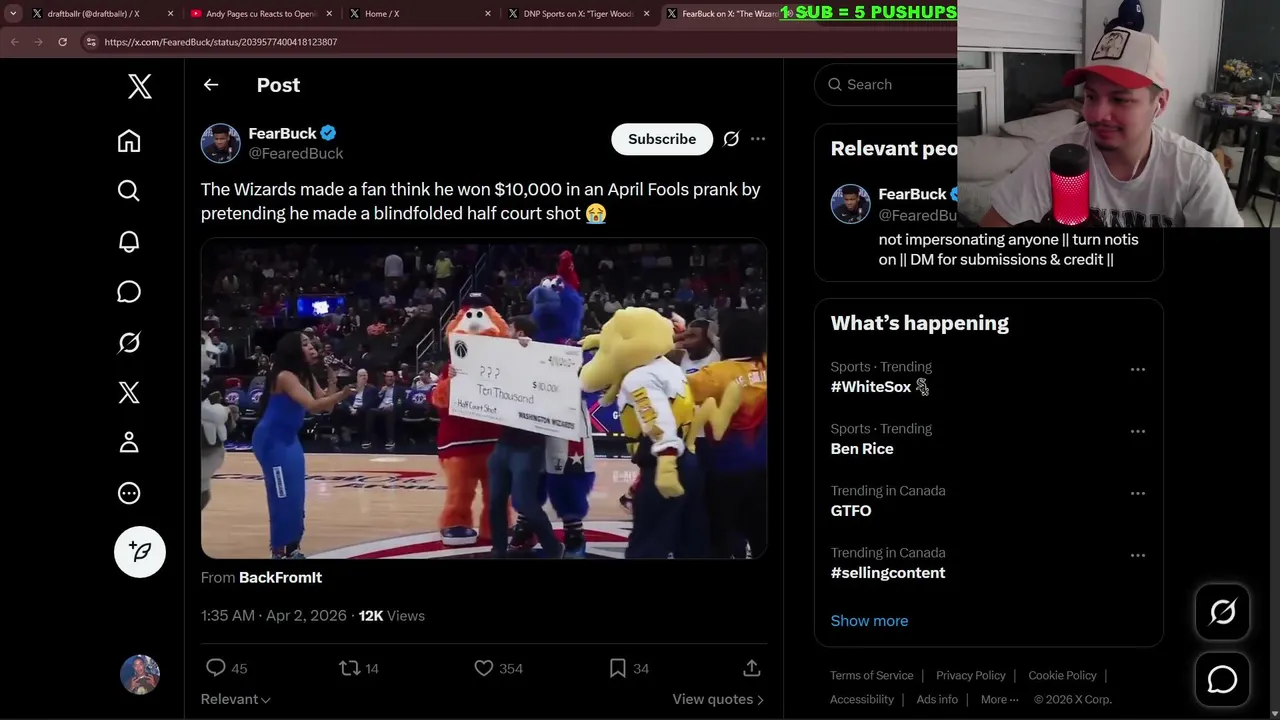Close the draftballr tab
The image size is (1280, 720).
170,13
